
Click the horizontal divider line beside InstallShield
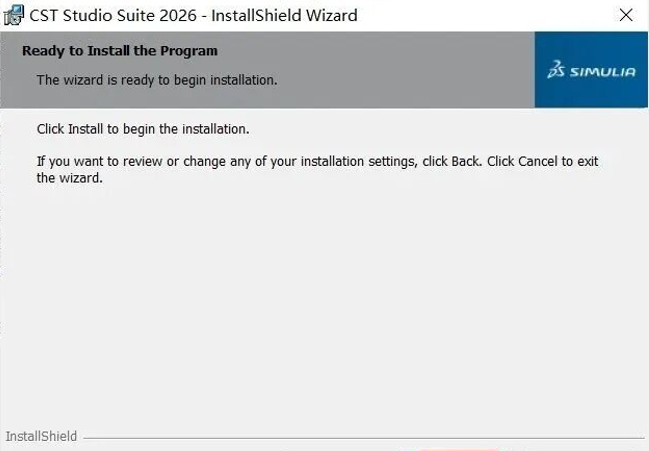pyautogui.click(x=360, y=438)
